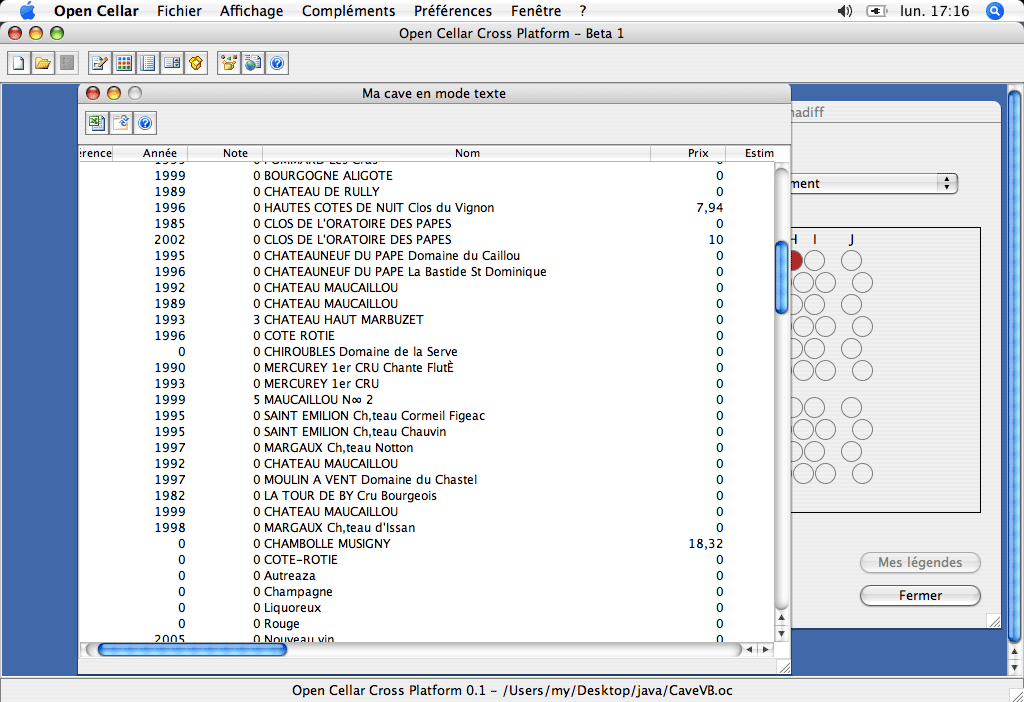Open the Open Cellar application menu

coord(96,11)
